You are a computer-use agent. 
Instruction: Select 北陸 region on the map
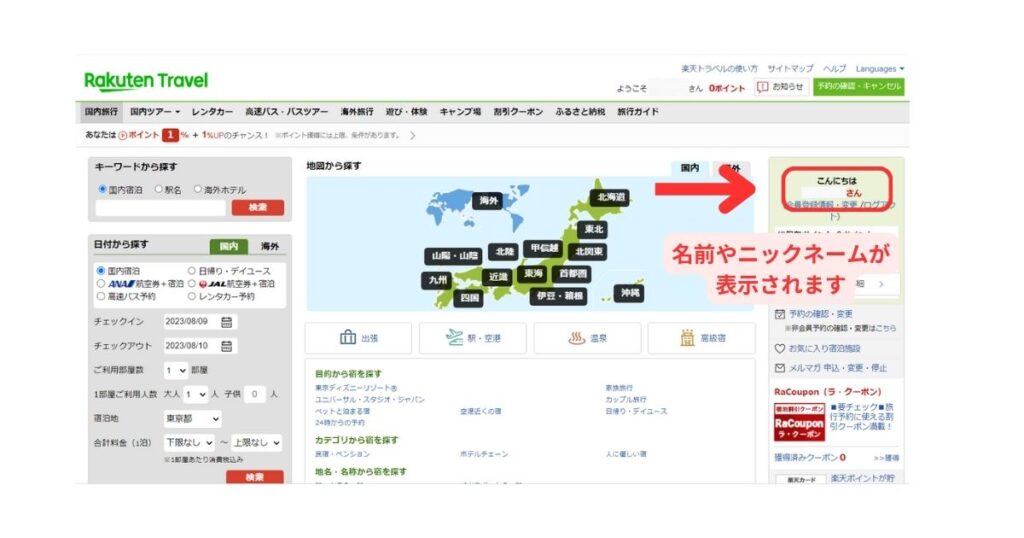coord(504,251)
